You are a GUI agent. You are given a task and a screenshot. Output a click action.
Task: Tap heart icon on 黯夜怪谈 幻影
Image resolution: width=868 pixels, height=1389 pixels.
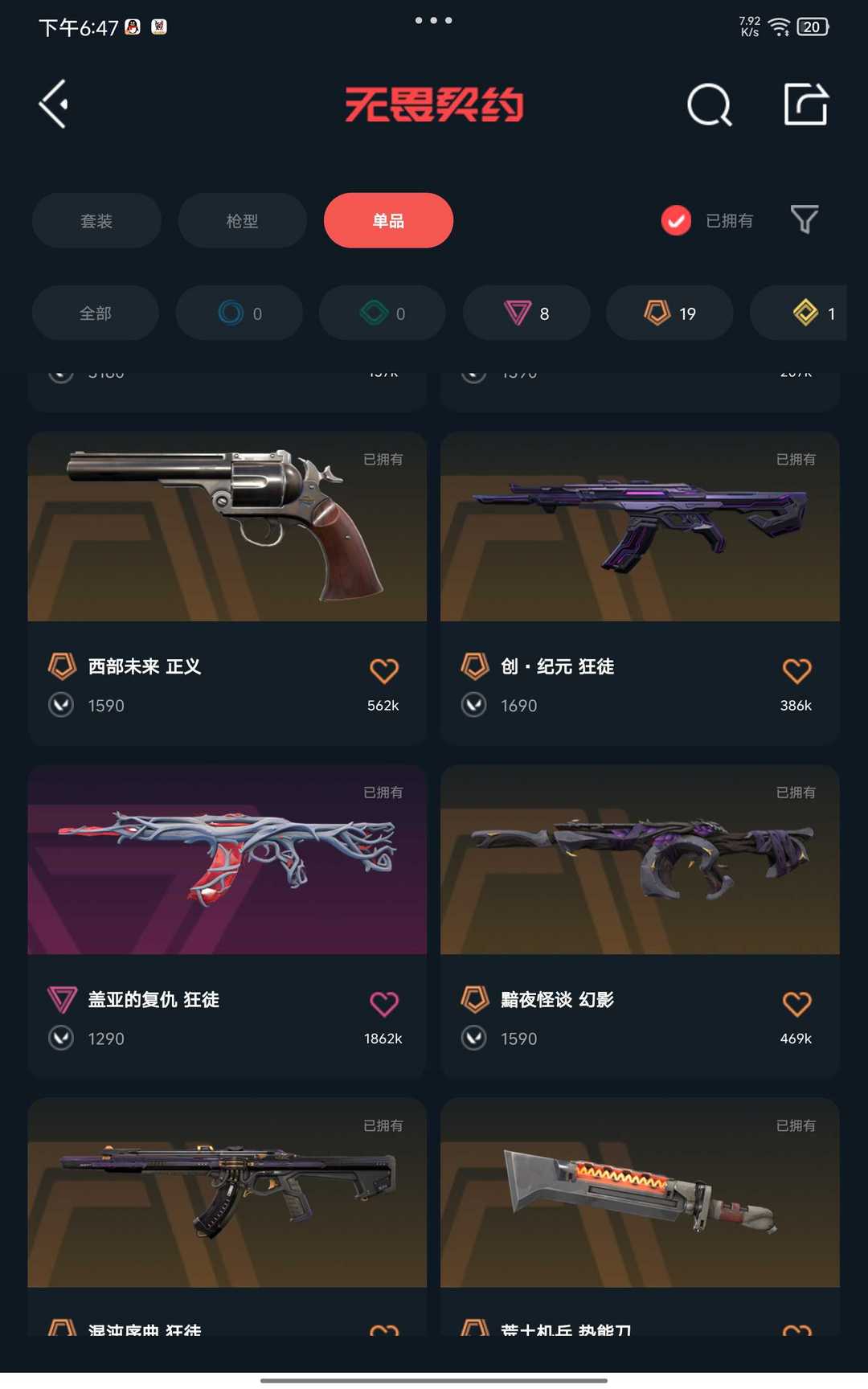(x=796, y=1003)
